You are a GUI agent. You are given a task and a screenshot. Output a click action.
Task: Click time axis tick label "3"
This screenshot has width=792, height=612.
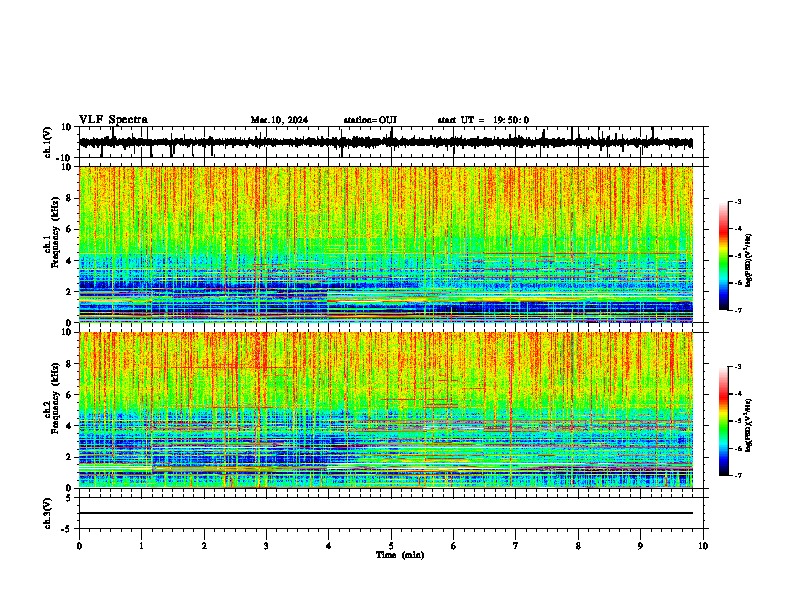pos(266,546)
